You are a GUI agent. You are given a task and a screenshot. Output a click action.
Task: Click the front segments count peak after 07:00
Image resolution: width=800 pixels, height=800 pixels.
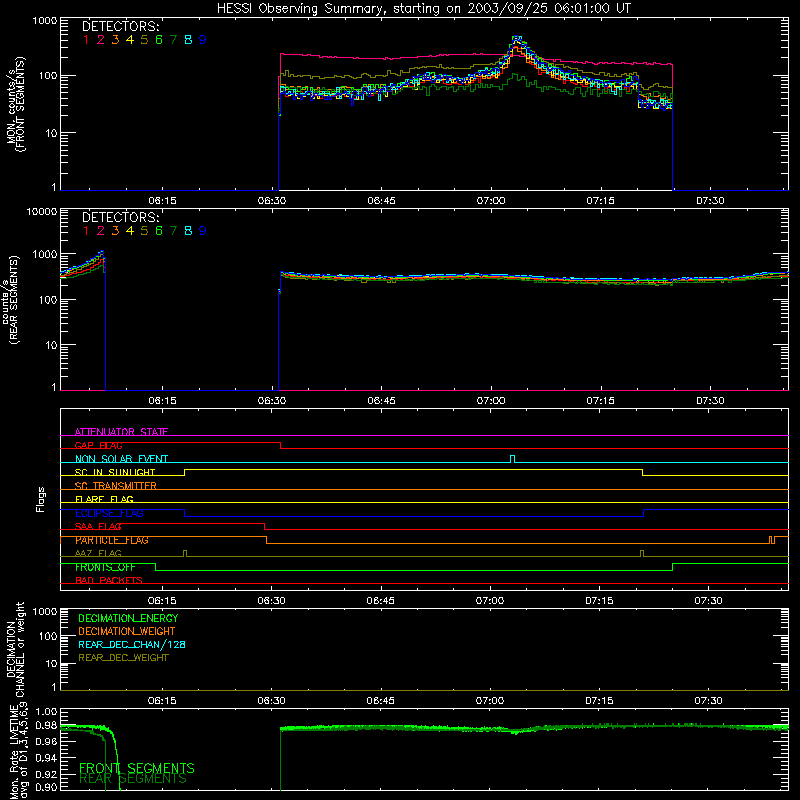pos(517,39)
